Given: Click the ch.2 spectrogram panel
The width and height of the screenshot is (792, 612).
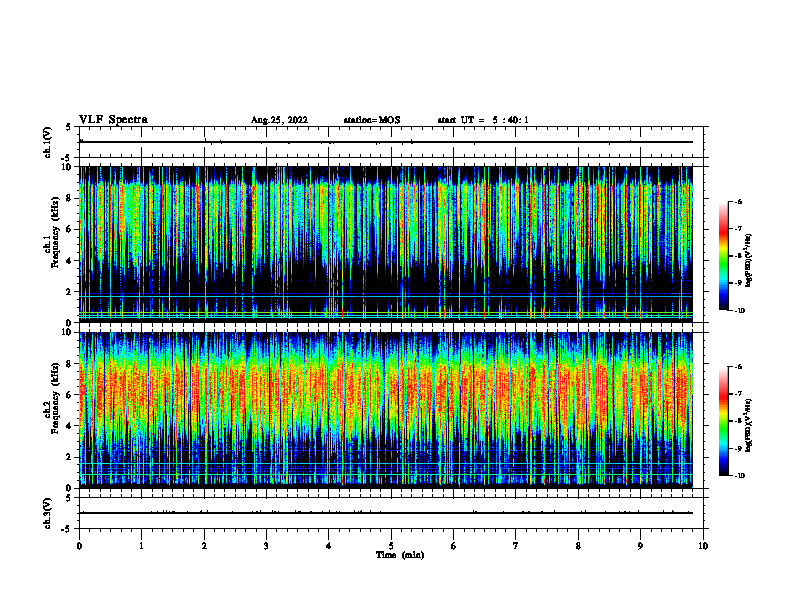Looking at the screenshot, I should 386,410.
